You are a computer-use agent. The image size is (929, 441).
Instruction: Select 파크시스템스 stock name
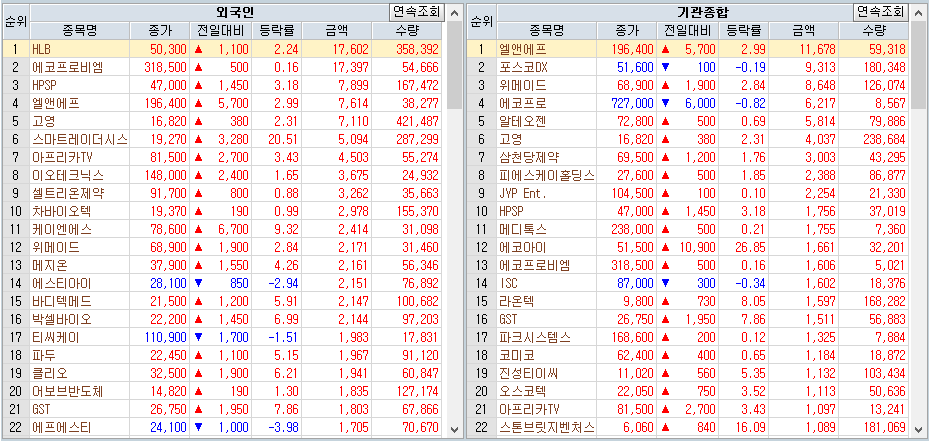[534, 338]
